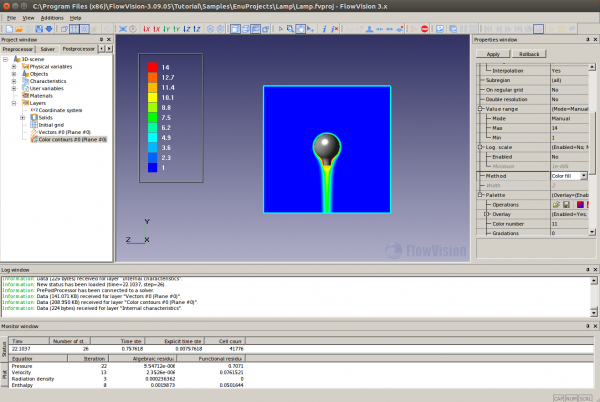This screenshot has width=600, height=402.
Task: Click the 3D box toolbar icon
Action: coord(64,29)
